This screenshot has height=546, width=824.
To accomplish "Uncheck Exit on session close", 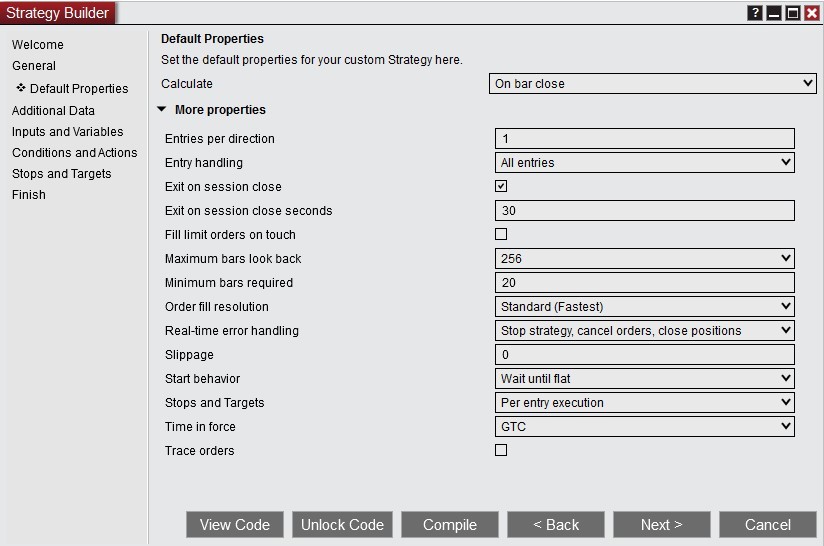I will (501, 186).
